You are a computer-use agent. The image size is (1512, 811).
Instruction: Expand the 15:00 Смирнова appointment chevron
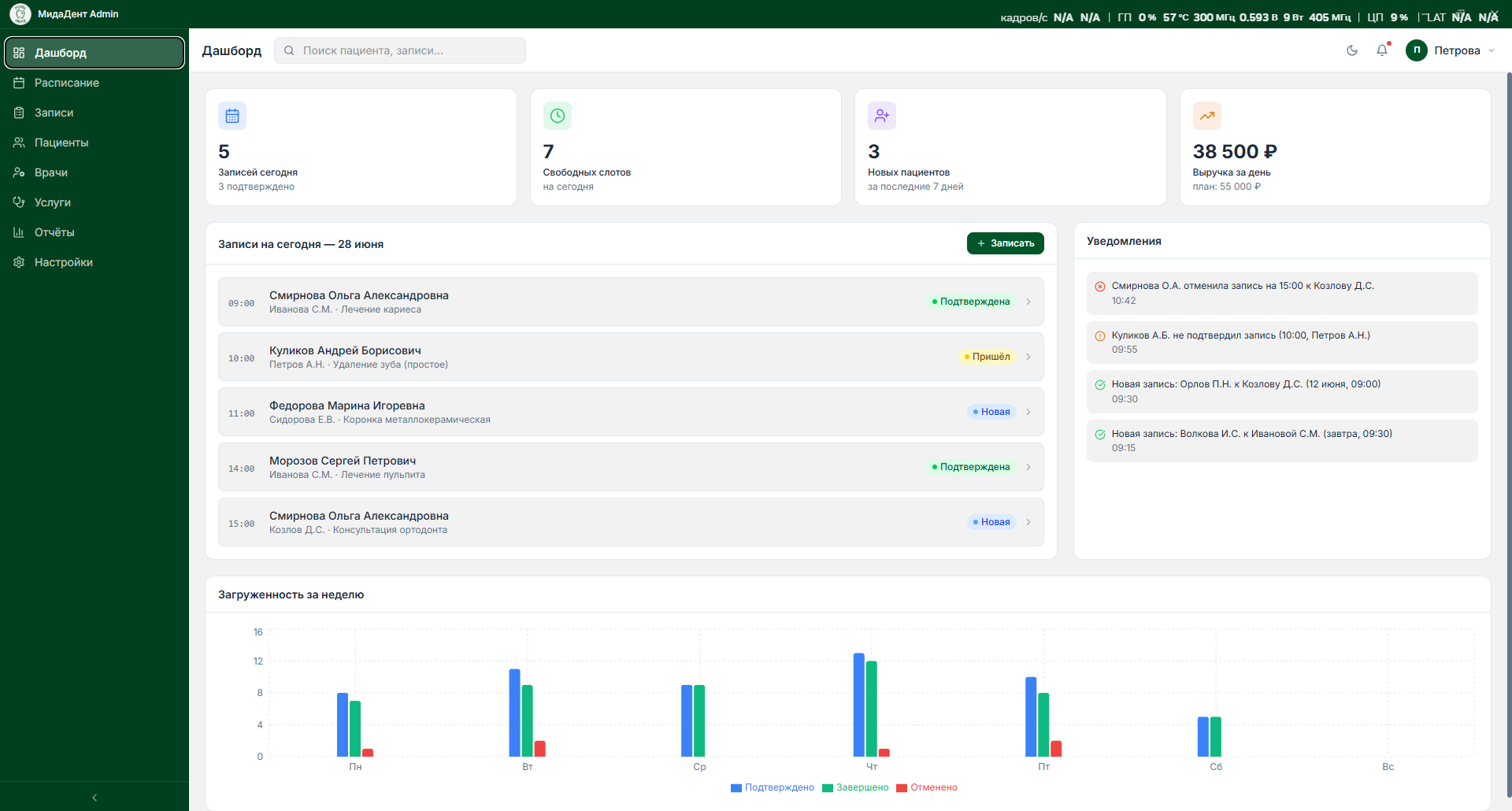pyautogui.click(x=1028, y=522)
